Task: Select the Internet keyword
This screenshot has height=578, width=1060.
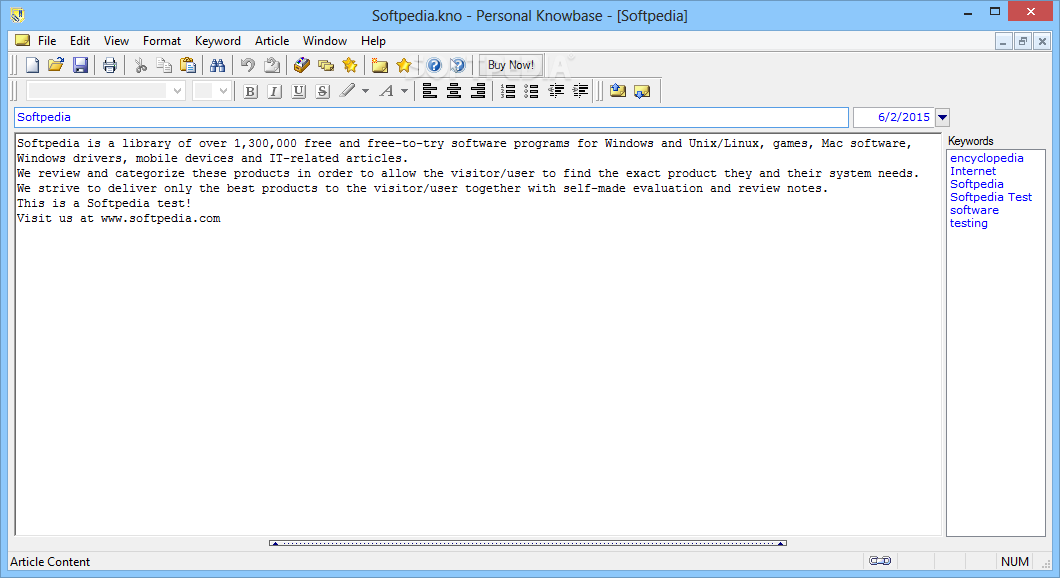Action: tap(973, 171)
